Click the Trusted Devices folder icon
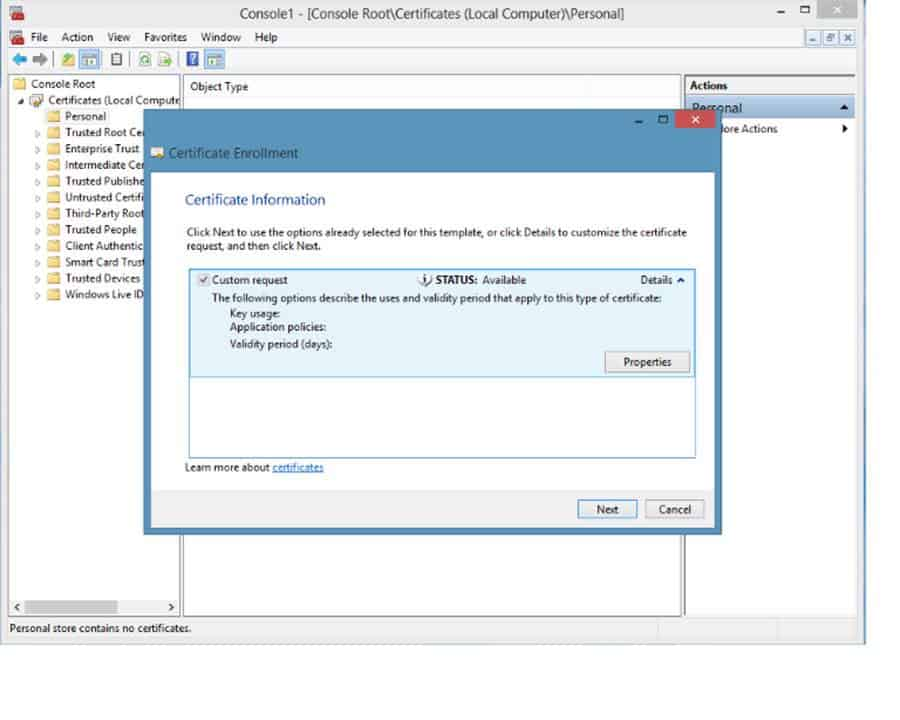The width and height of the screenshot is (900, 720). [53, 278]
